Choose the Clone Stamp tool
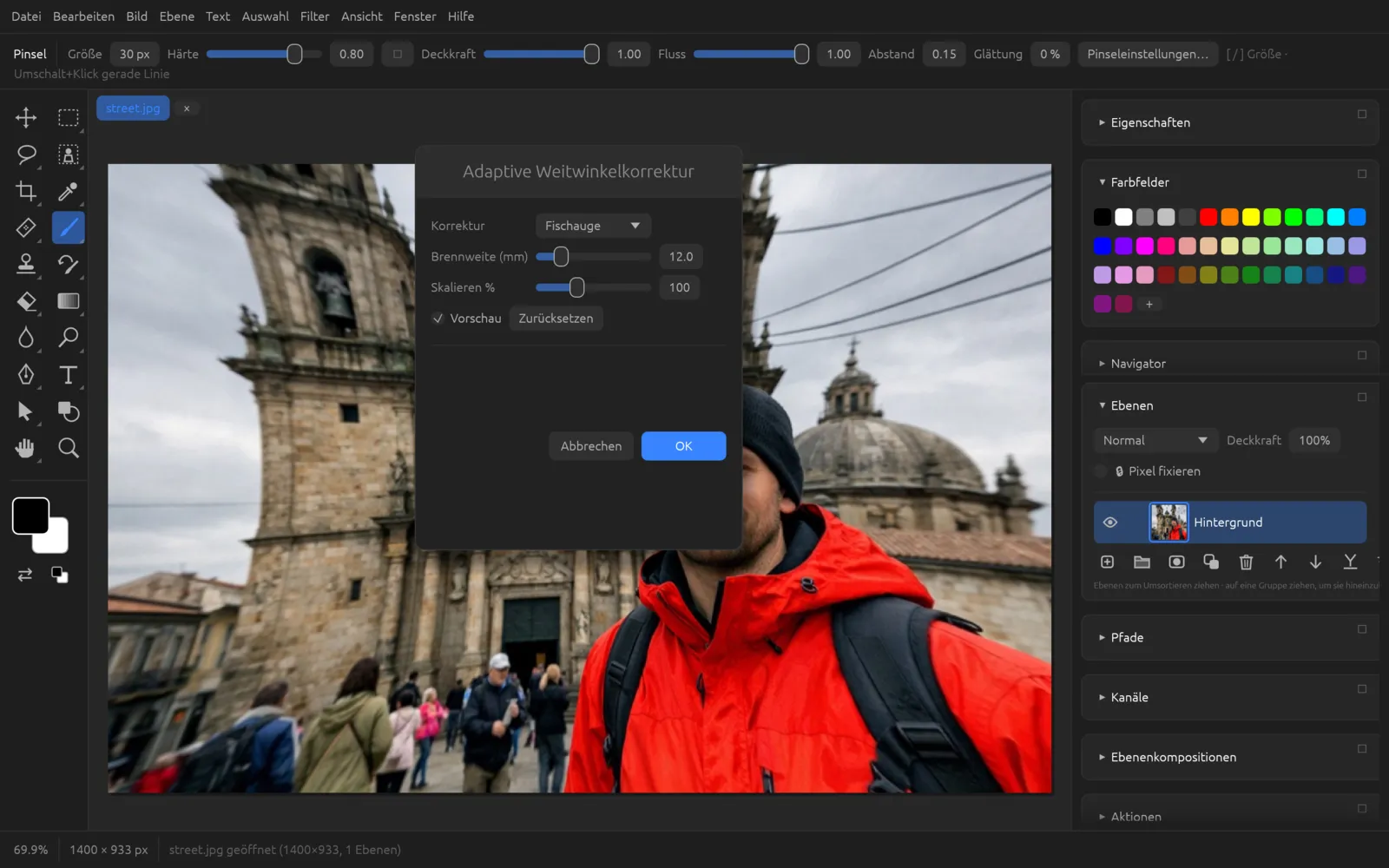The image size is (1389, 868). pyautogui.click(x=26, y=264)
